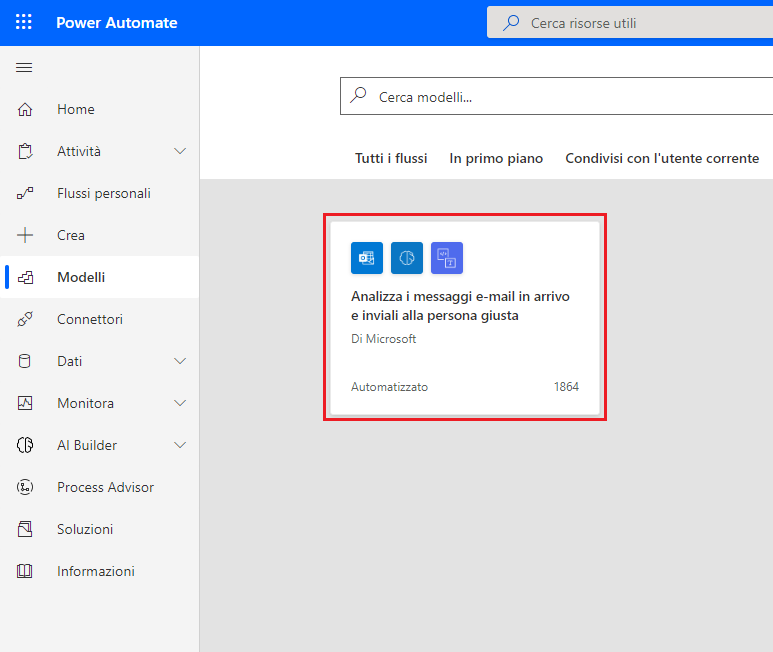773x652 pixels.
Task: Select the Monitora label in sidebar
Action: pos(85,403)
